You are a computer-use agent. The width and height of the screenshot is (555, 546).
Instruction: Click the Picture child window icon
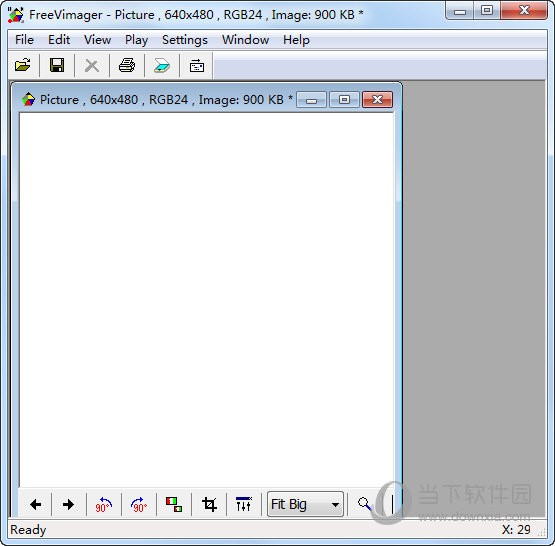click(28, 99)
